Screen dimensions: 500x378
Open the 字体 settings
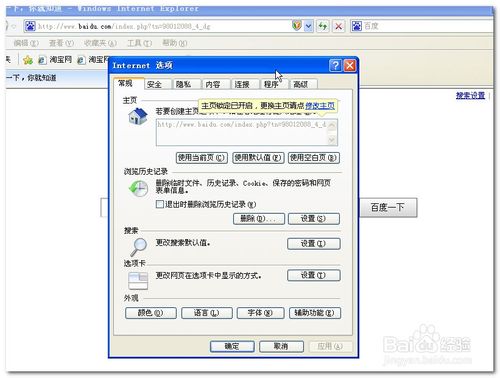pyautogui.click(x=260, y=313)
